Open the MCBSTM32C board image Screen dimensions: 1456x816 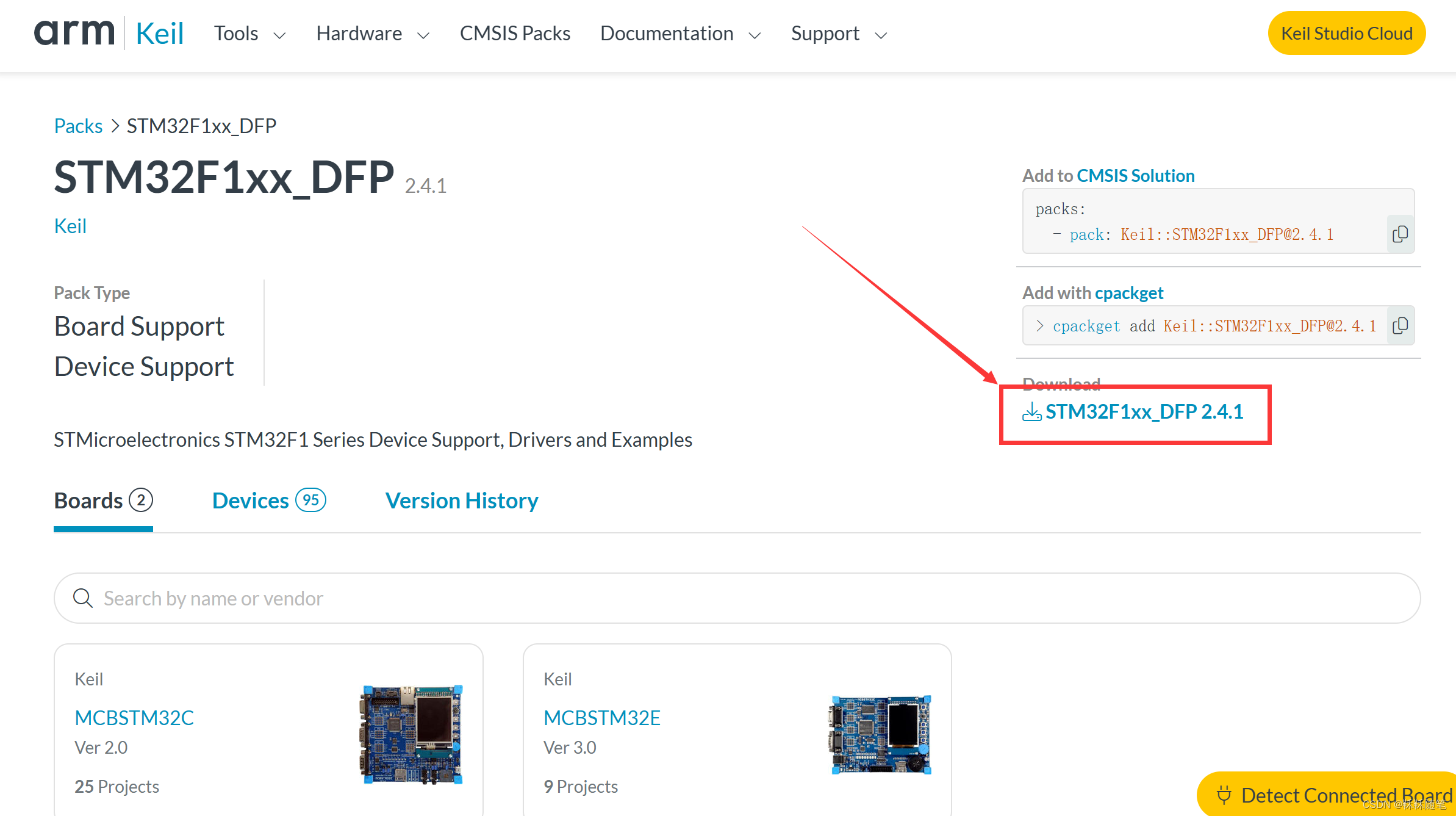(412, 734)
